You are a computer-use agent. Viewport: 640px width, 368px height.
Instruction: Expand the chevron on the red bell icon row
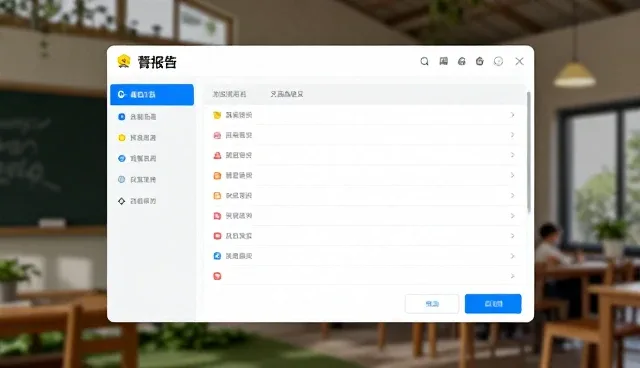click(x=512, y=155)
